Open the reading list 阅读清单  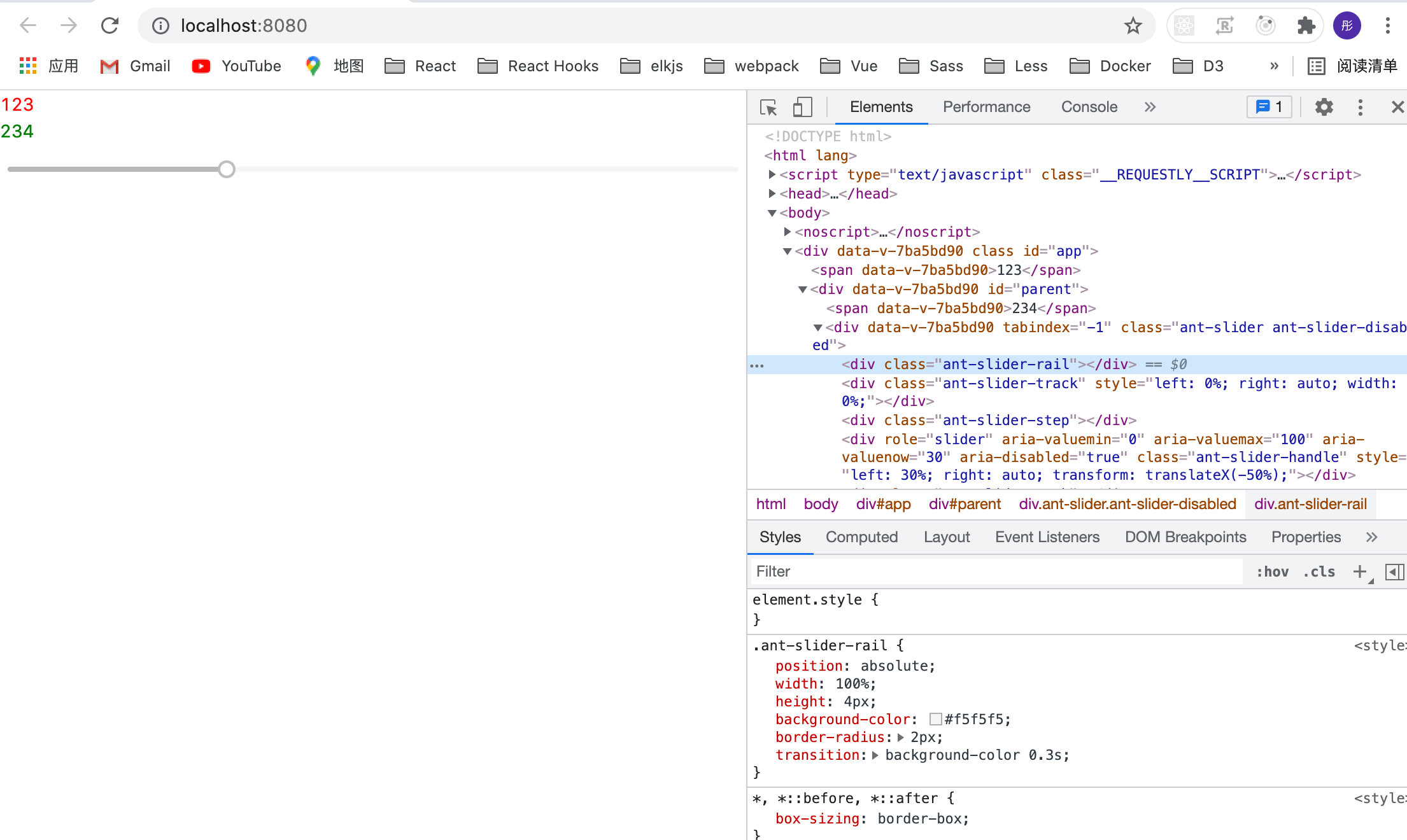1352,66
